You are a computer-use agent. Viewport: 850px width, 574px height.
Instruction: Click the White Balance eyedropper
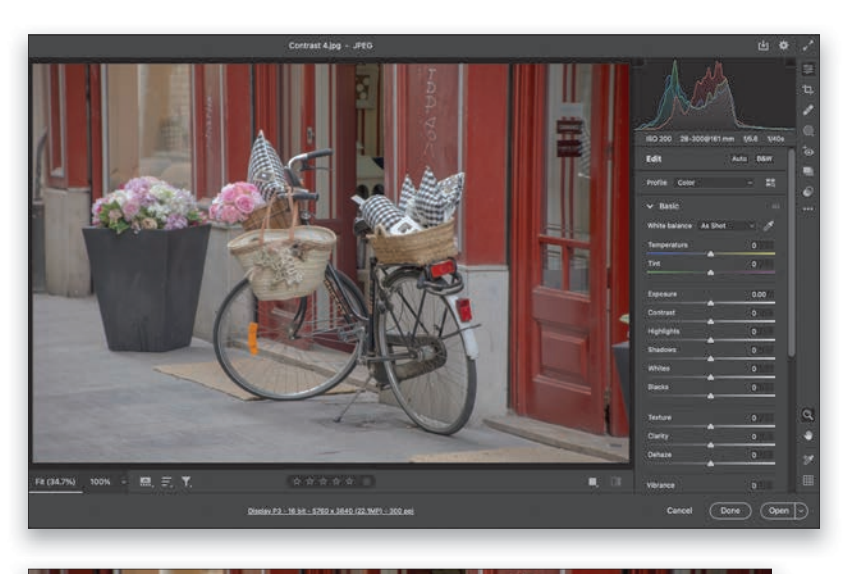[x=769, y=226]
